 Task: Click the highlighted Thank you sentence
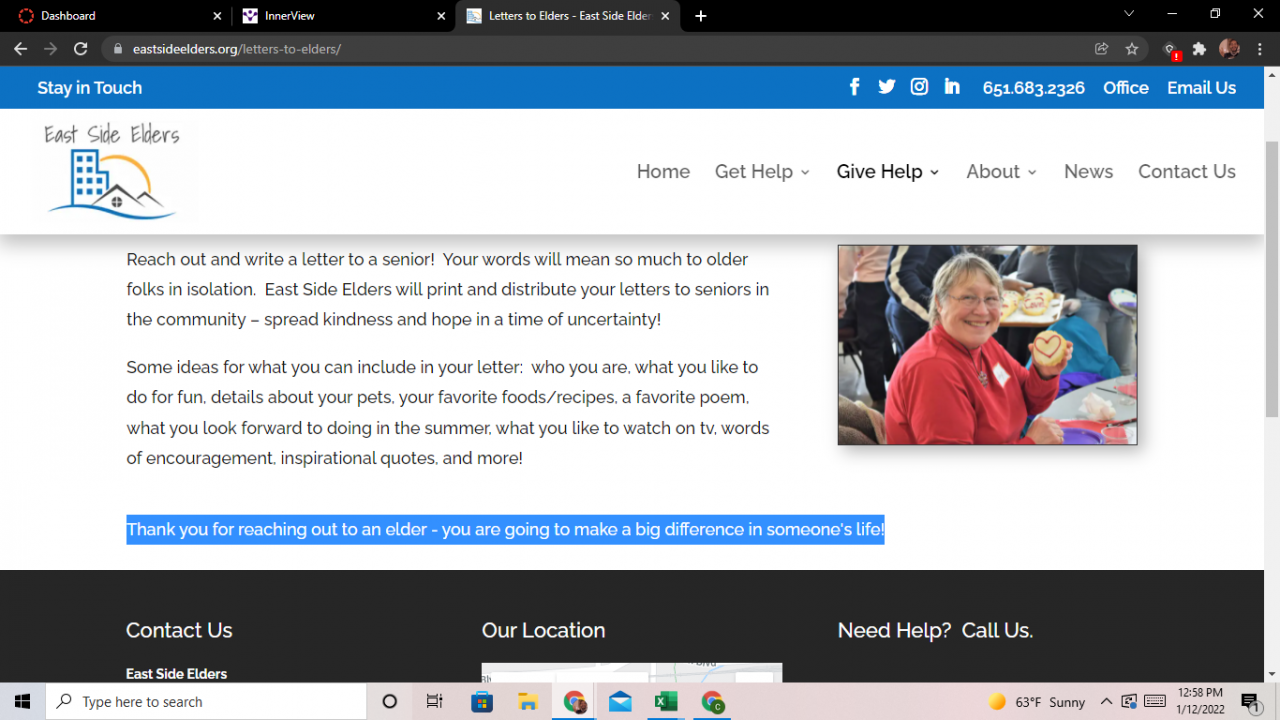505,530
